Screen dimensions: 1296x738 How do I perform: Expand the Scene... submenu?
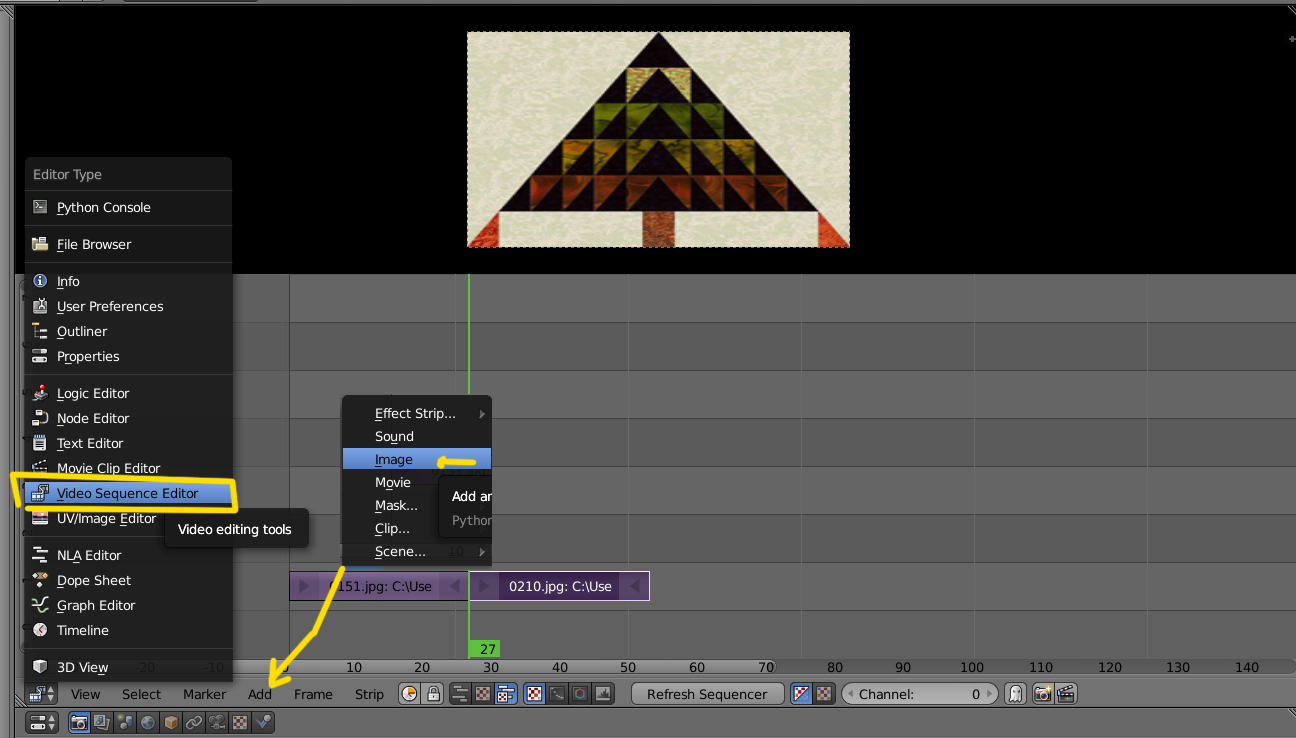point(417,551)
